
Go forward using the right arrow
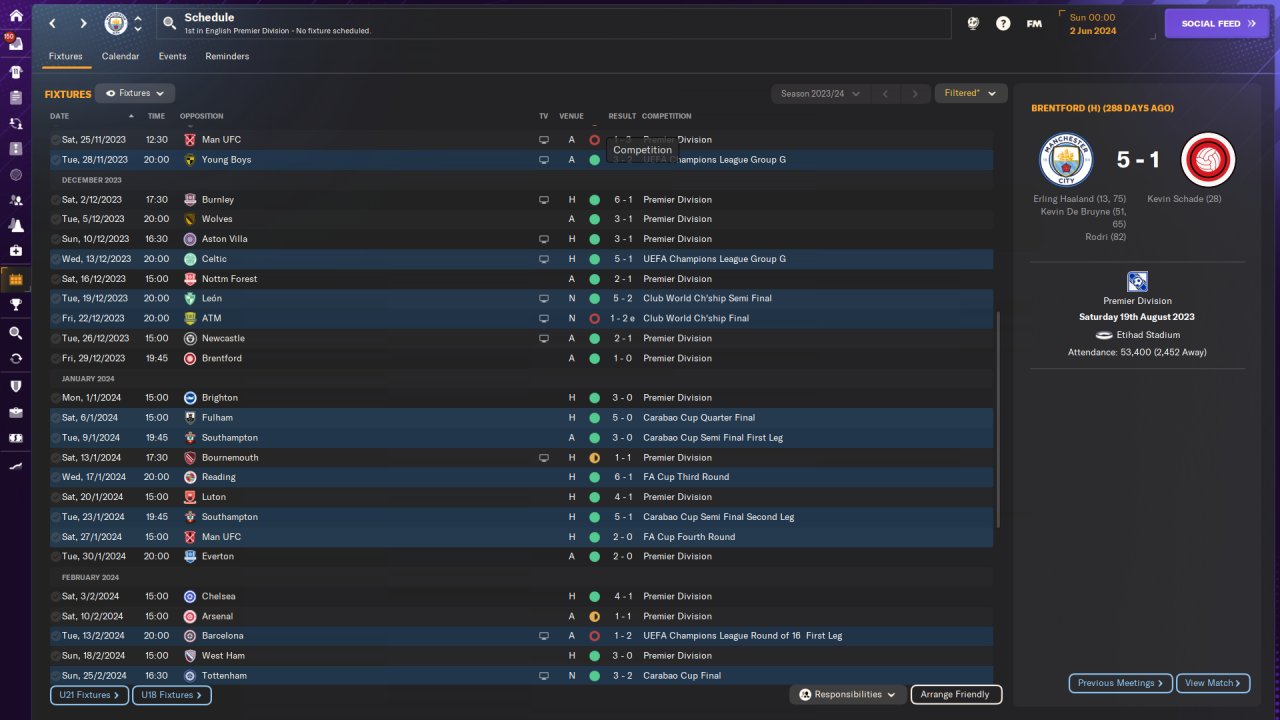(x=83, y=23)
